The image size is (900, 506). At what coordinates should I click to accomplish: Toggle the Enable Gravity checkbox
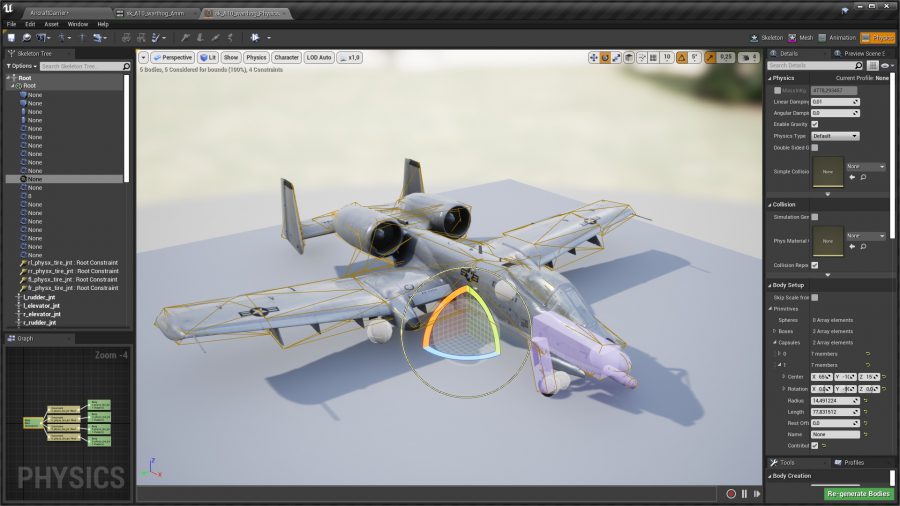(x=814, y=124)
